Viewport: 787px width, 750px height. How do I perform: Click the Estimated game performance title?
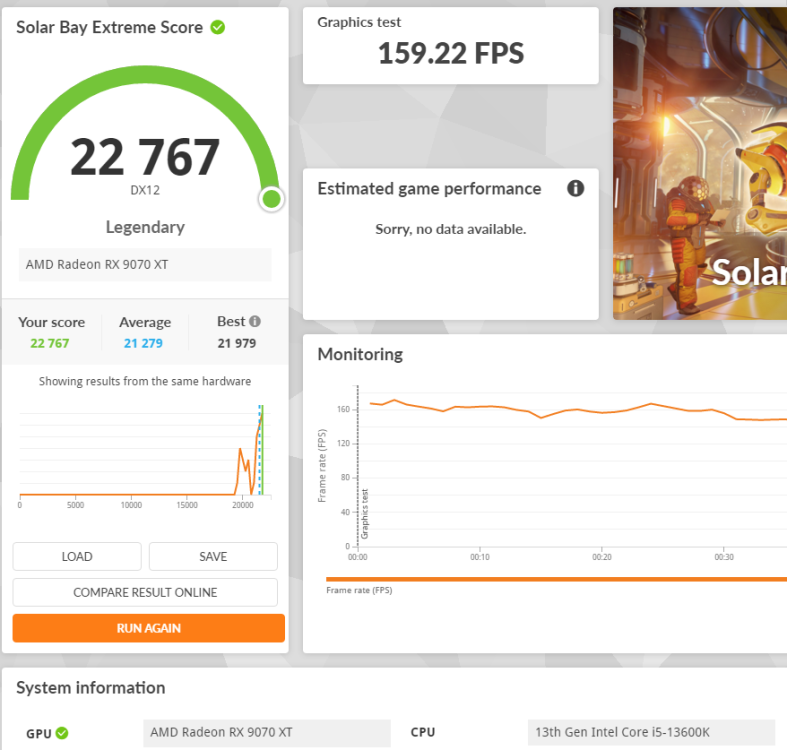[429, 189]
